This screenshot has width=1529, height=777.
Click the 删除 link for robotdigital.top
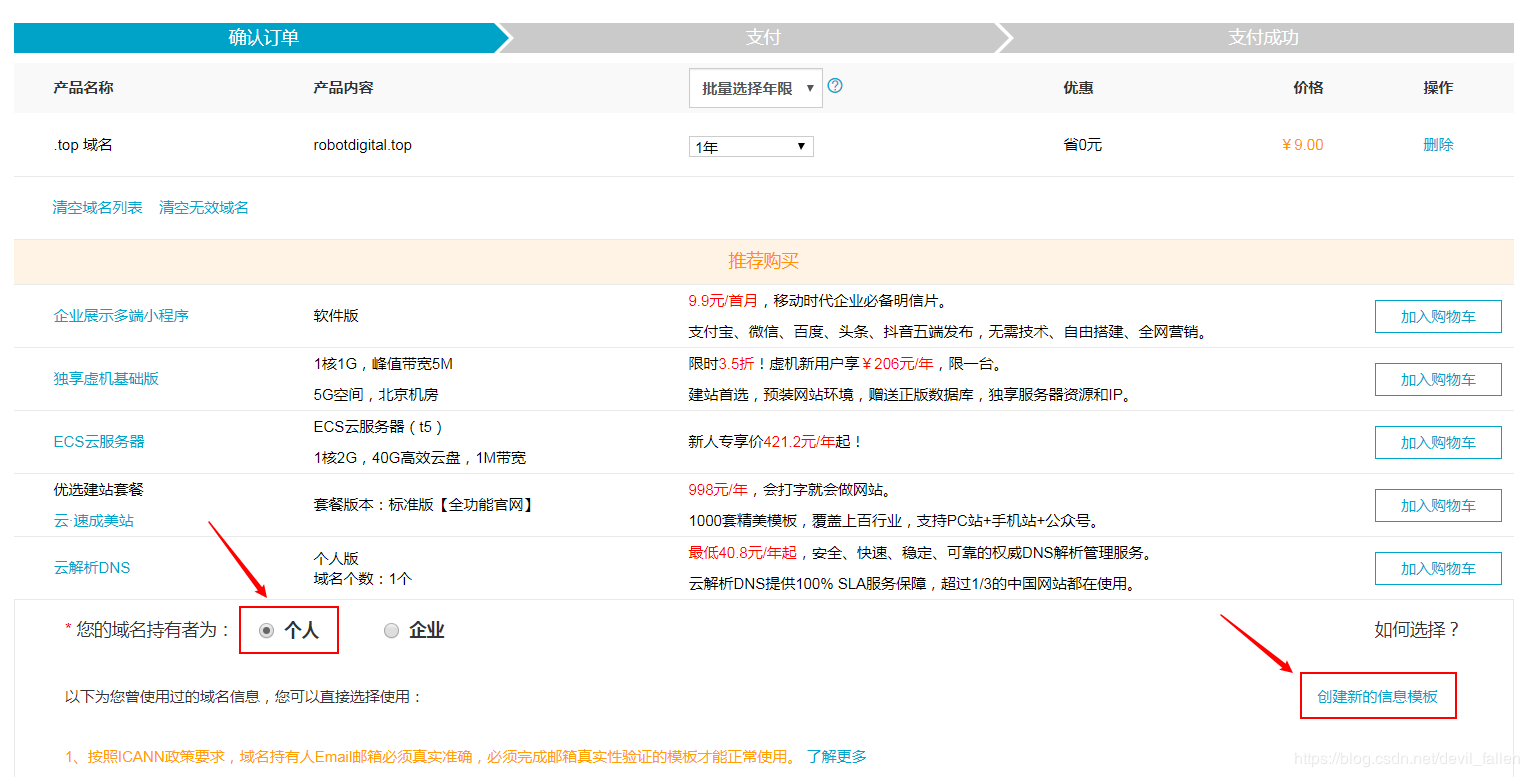point(1438,145)
